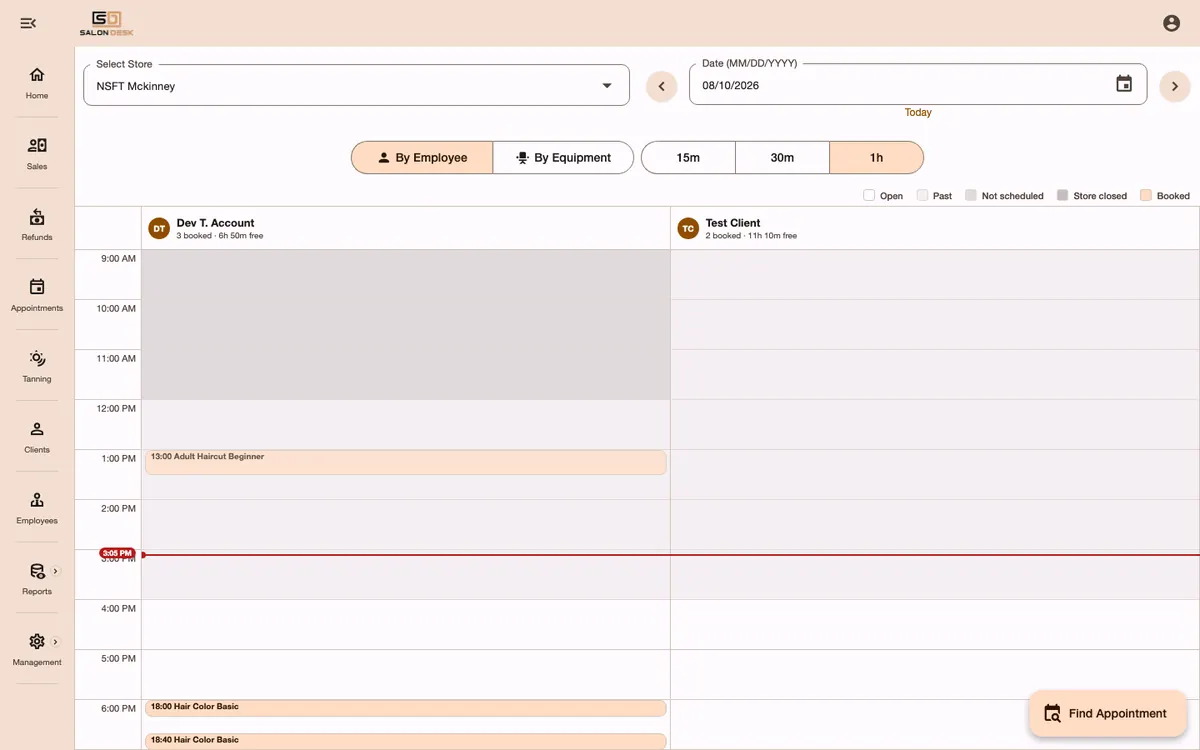
Task: Open the Sales section
Action: click(37, 153)
